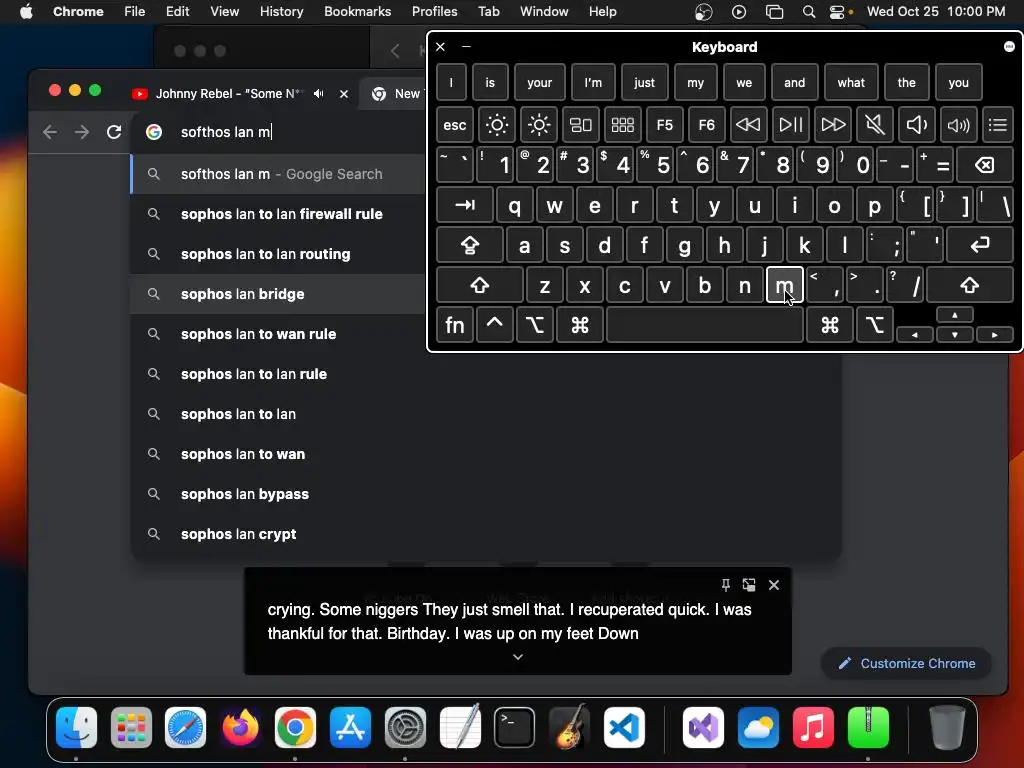Image resolution: width=1024 pixels, height=768 pixels.
Task: Click Customize Chrome button
Action: (906, 664)
